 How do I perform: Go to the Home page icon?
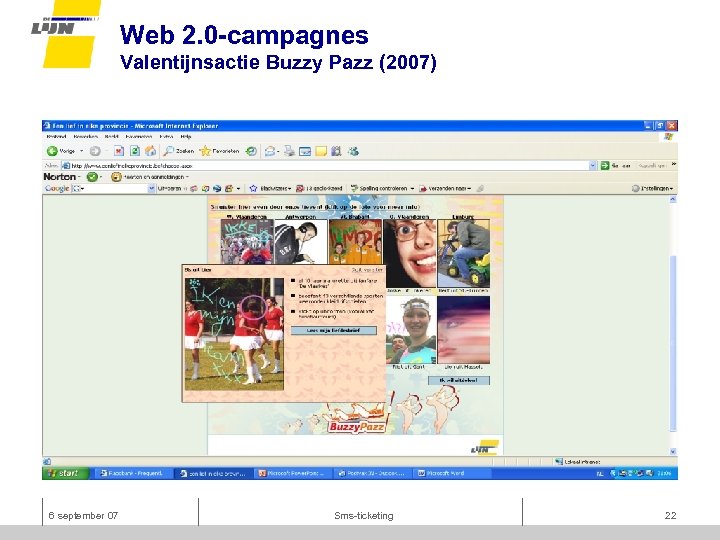tap(150, 151)
